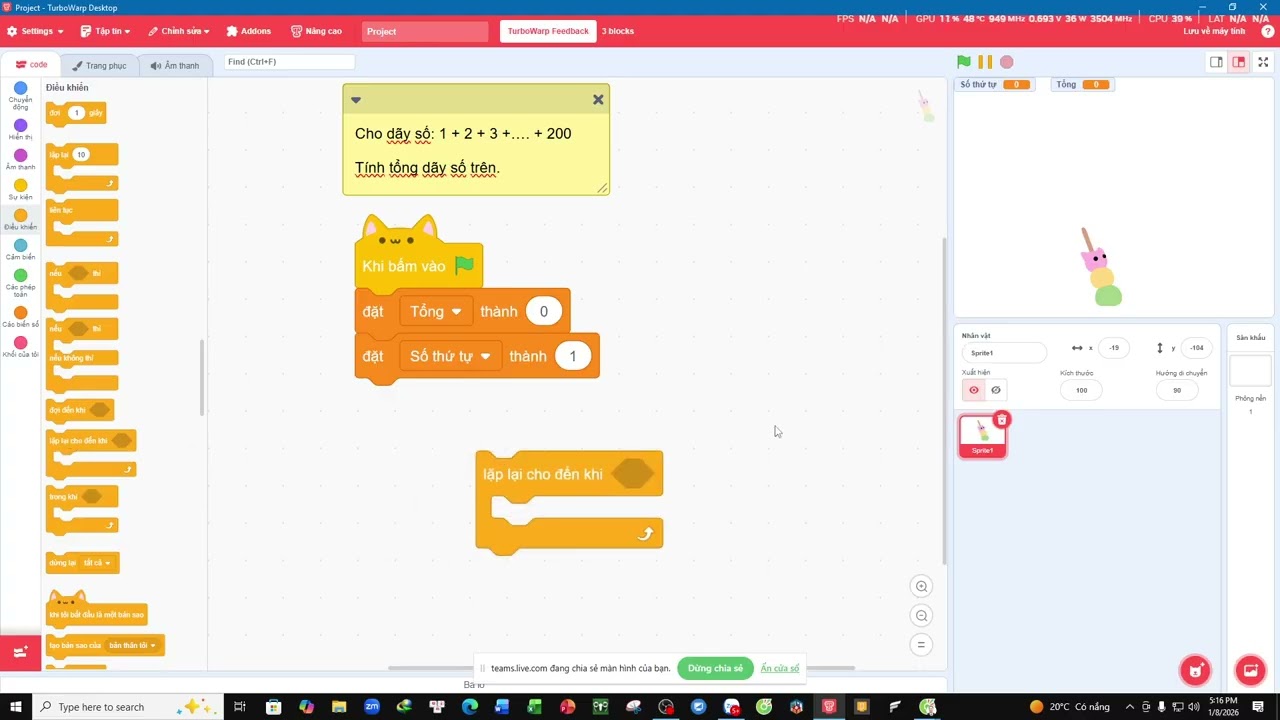Pause the project with the pause icon
The image size is (1280, 720).
click(x=985, y=62)
